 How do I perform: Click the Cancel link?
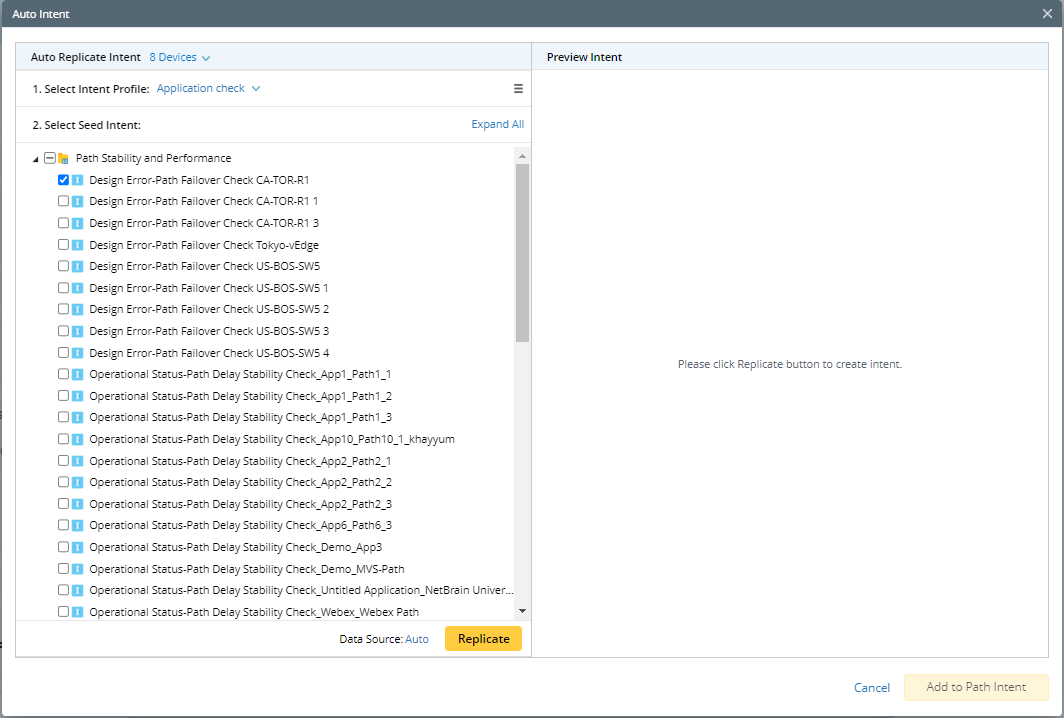pyautogui.click(x=871, y=688)
